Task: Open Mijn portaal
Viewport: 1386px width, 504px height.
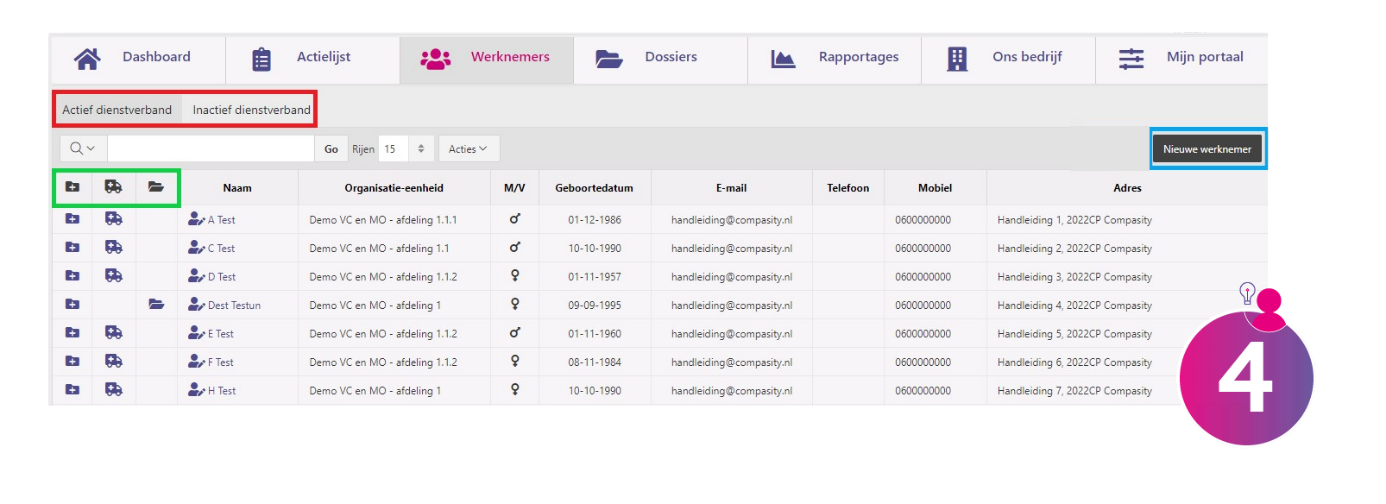Action: [1182, 59]
